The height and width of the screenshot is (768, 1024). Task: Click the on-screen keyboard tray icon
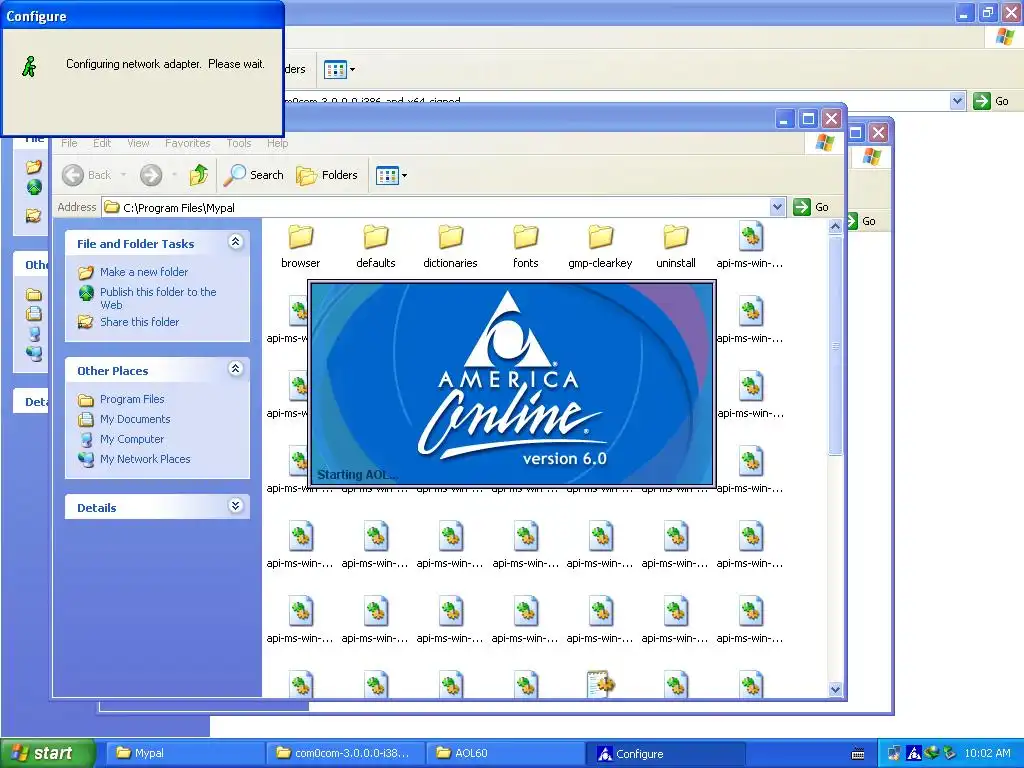[857, 754]
